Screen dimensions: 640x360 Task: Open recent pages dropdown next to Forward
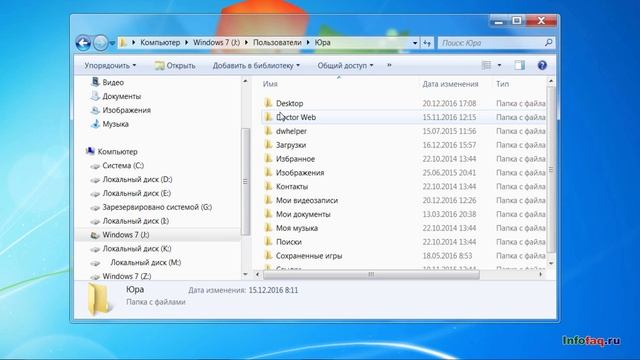112,43
